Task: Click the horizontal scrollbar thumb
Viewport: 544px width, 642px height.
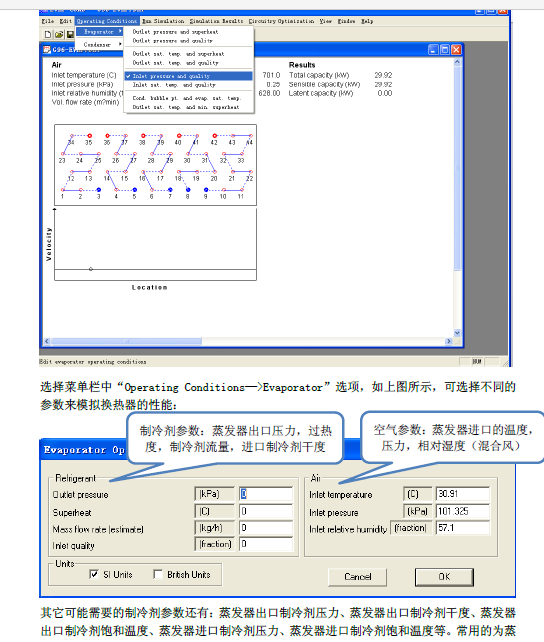Action: [x=126, y=341]
